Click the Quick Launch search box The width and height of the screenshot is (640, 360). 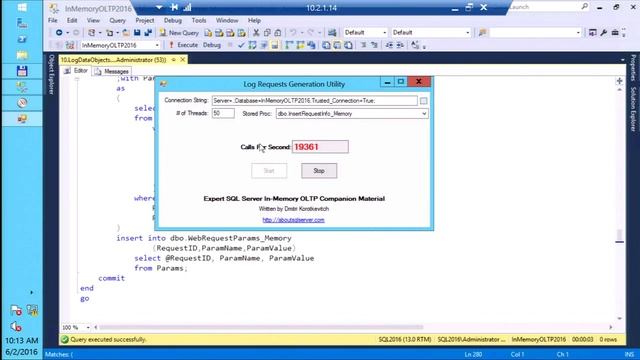(x=549, y=7)
